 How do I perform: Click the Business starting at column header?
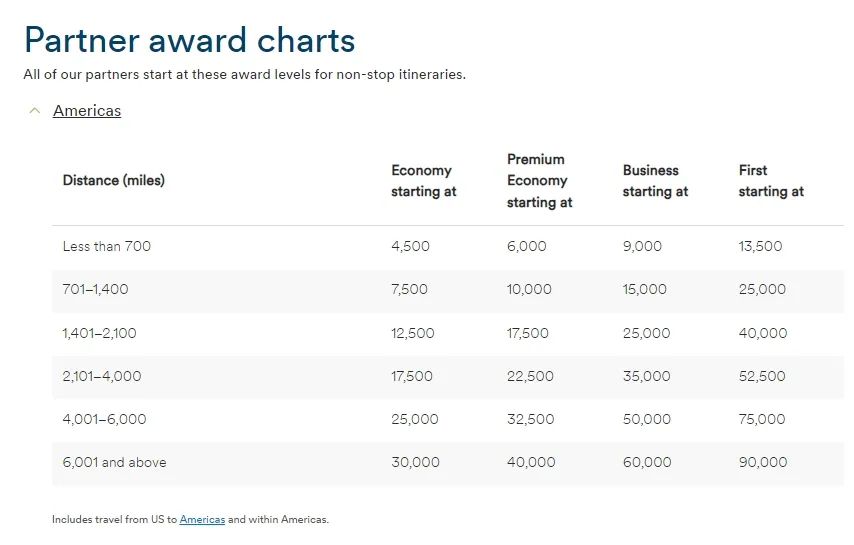coord(655,181)
